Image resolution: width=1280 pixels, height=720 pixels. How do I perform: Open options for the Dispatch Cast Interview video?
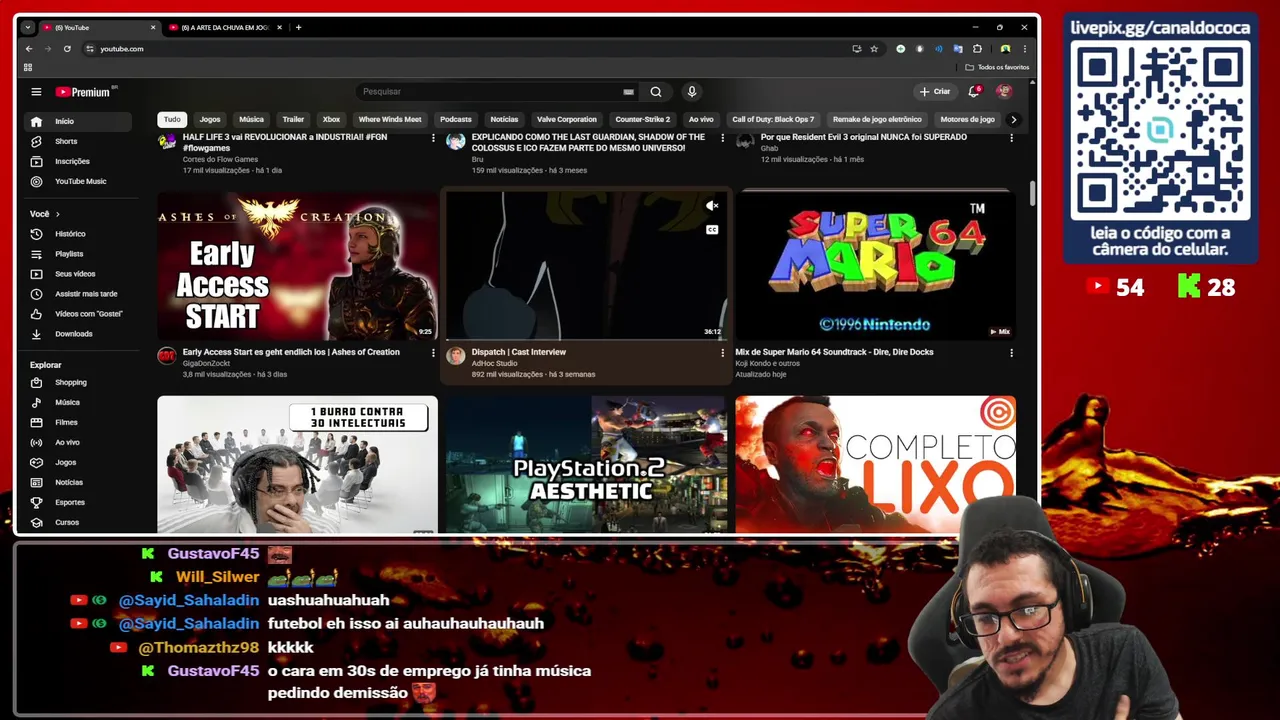click(722, 353)
